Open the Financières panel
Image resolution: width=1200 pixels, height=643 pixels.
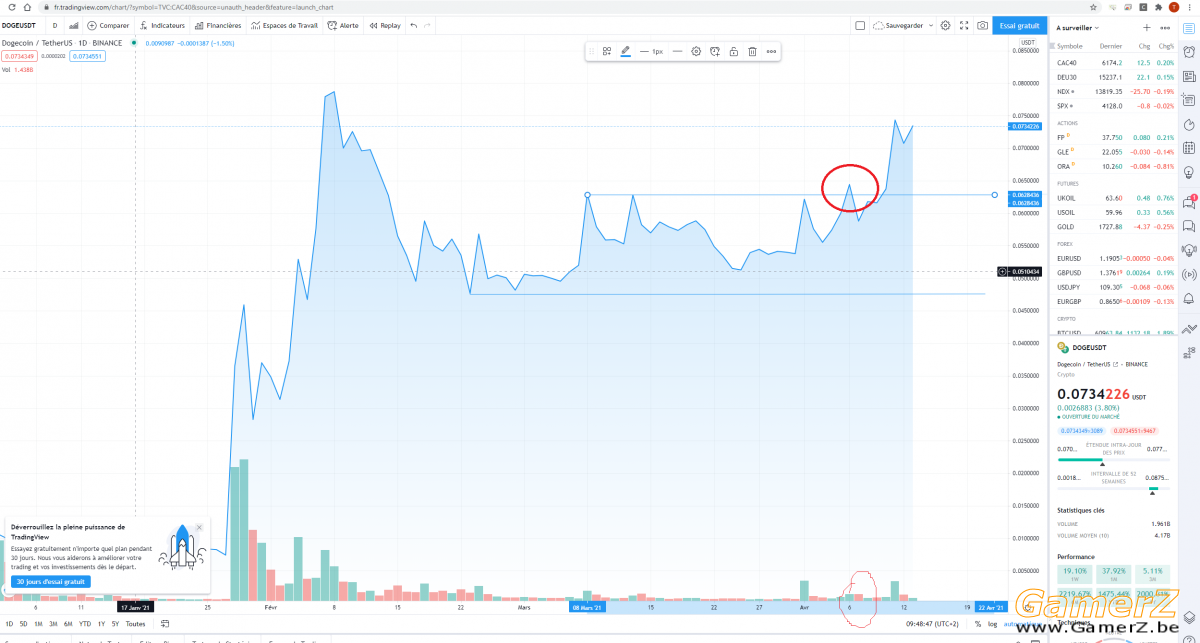(x=217, y=25)
